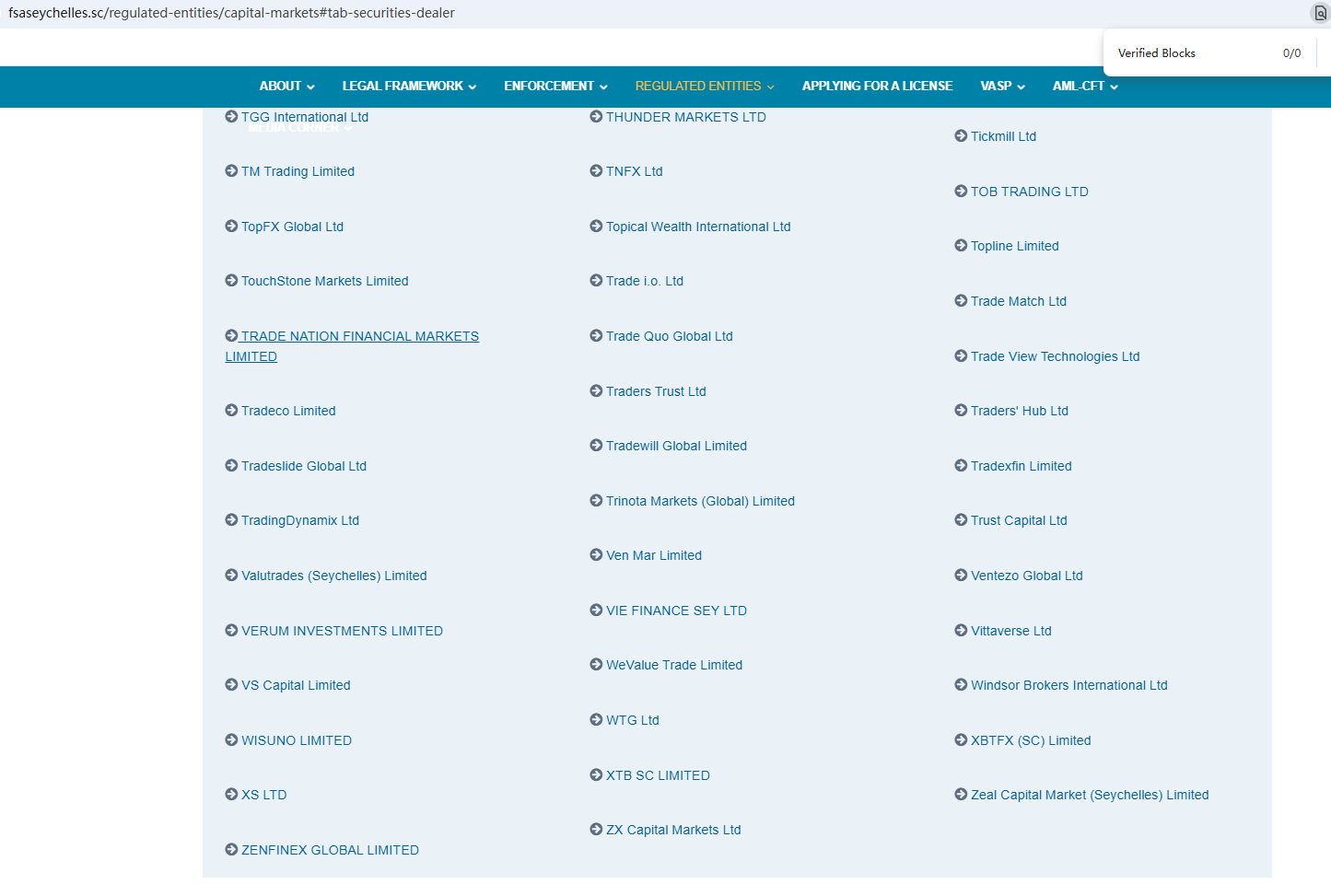Expand the REGULATED ENTITIES dropdown menu

coord(705,86)
